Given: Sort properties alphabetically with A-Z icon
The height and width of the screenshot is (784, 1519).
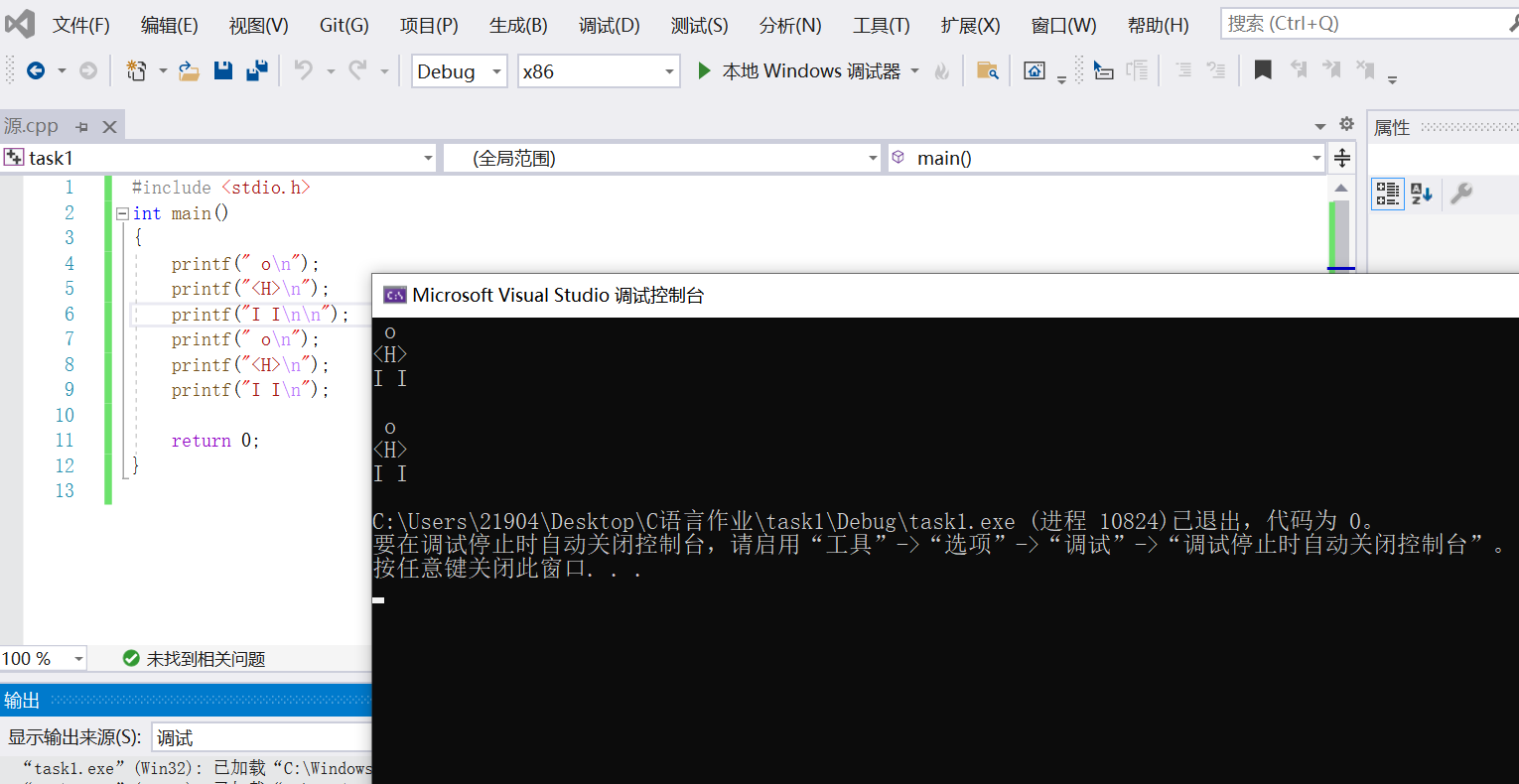Looking at the screenshot, I should click(x=1421, y=194).
